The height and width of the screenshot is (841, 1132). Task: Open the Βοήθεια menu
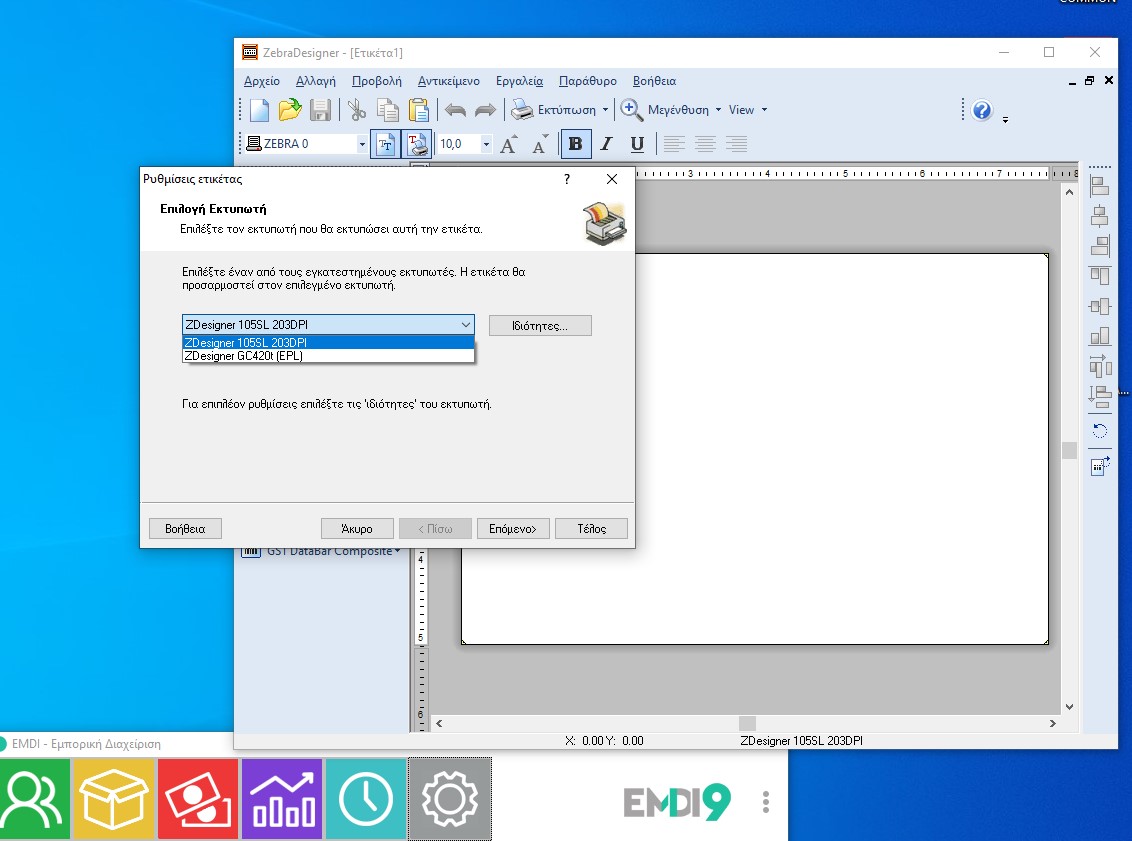click(654, 81)
